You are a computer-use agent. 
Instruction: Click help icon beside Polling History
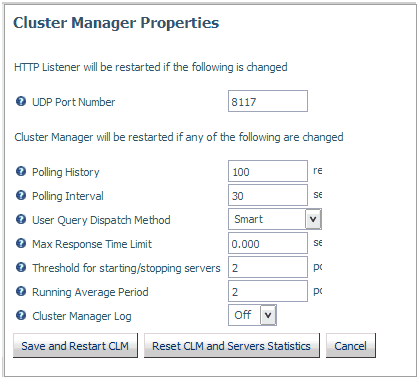[x=21, y=171]
